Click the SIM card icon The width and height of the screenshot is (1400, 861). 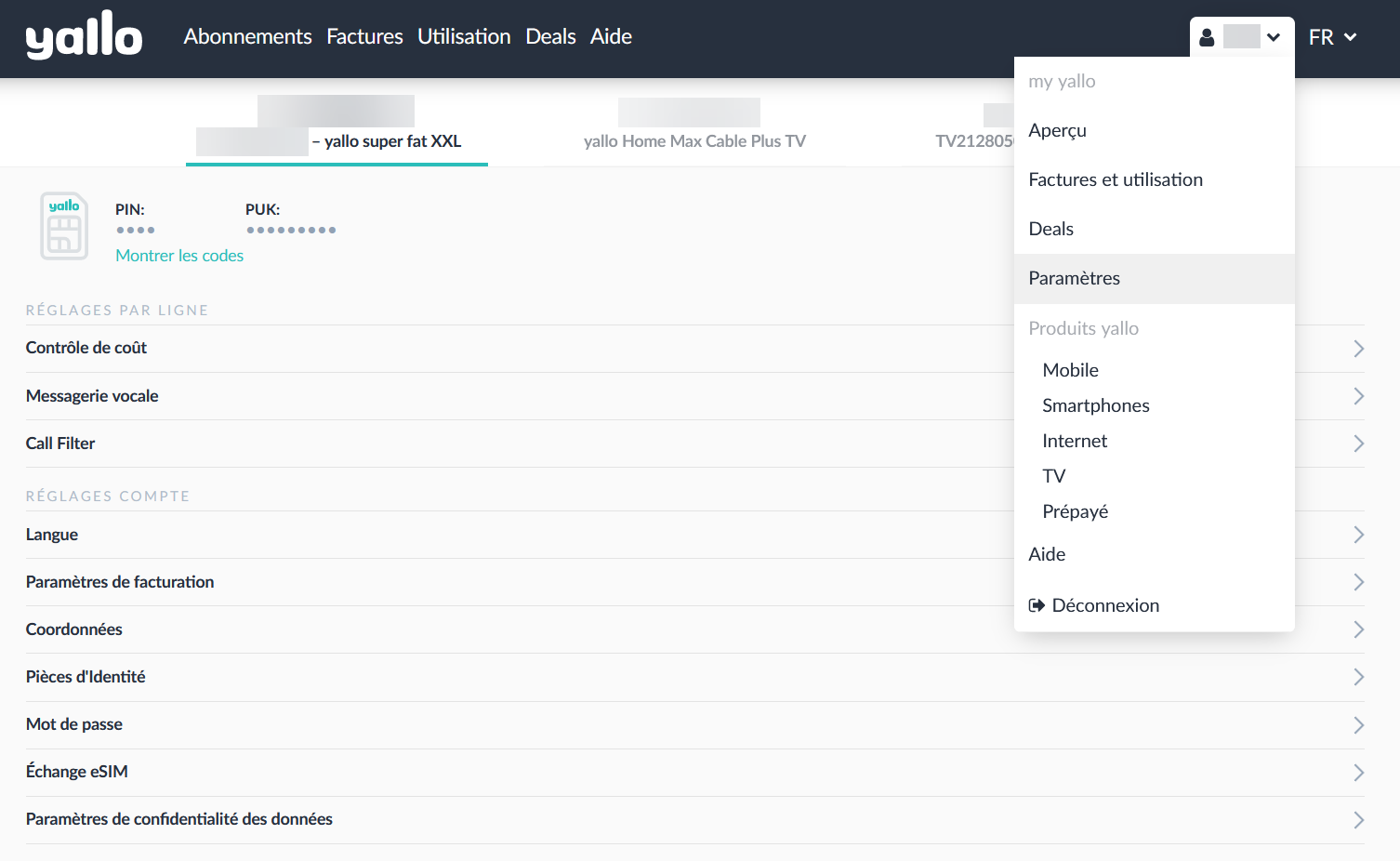click(x=64, y=226)
